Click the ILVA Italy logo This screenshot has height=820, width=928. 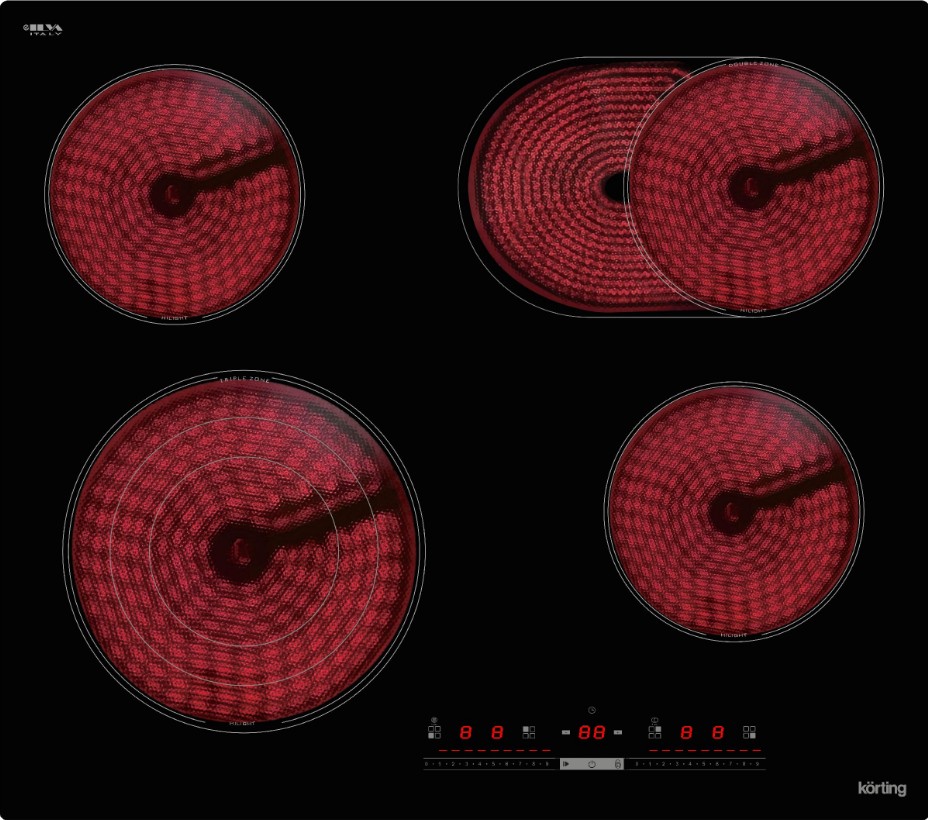pos(43,29)
